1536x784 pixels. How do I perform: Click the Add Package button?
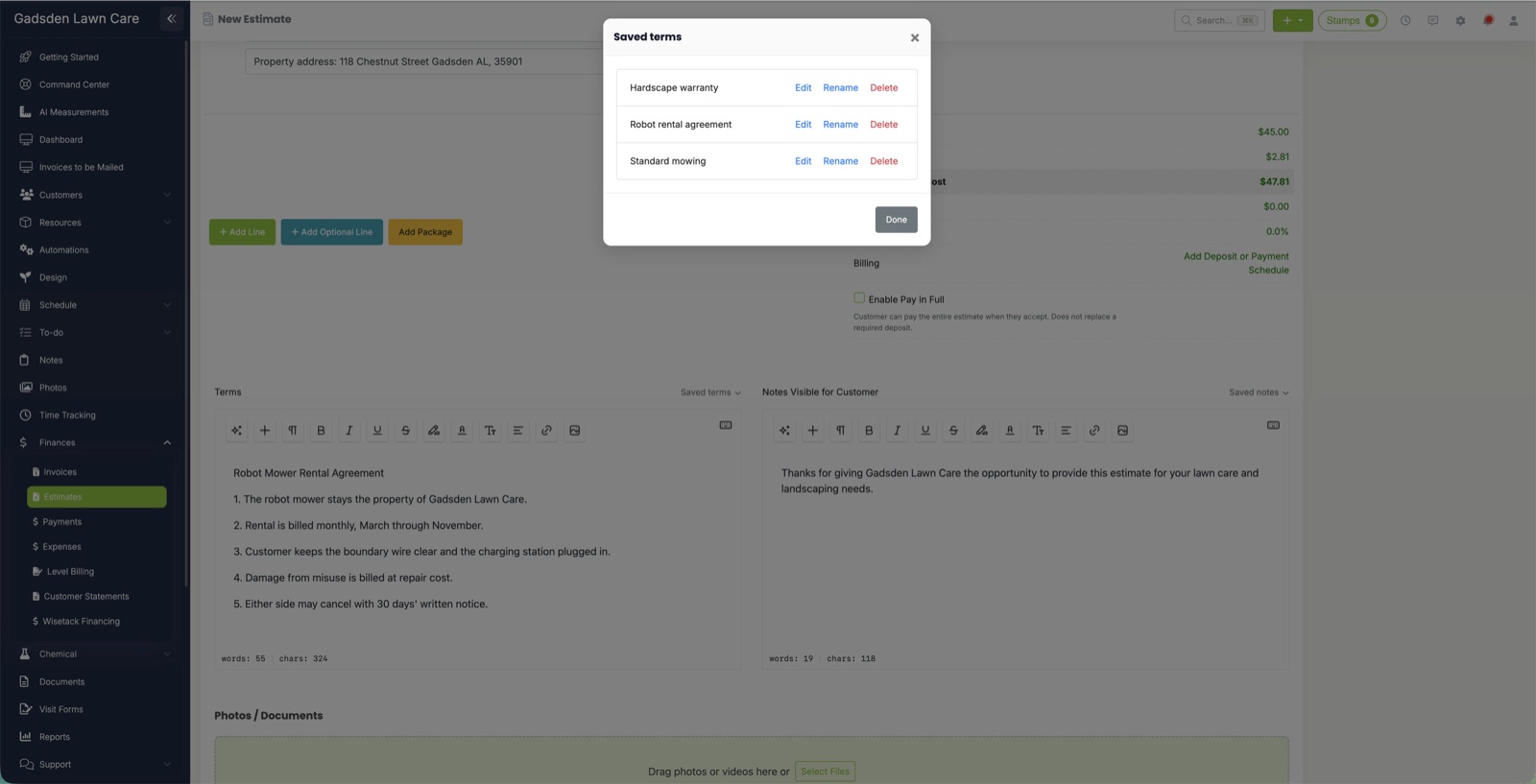point(425,232)
